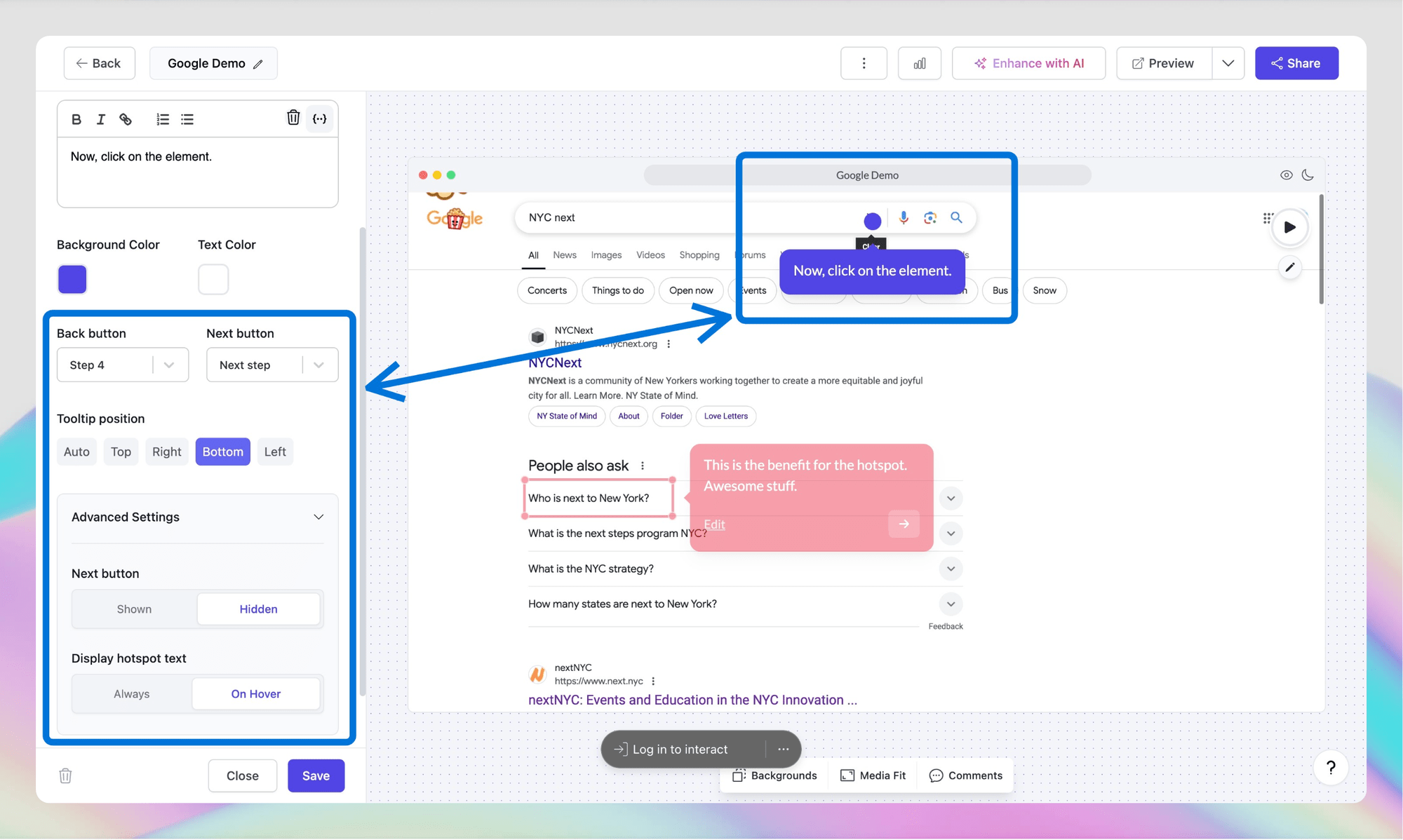Insert a numbered list

[163, 119]
